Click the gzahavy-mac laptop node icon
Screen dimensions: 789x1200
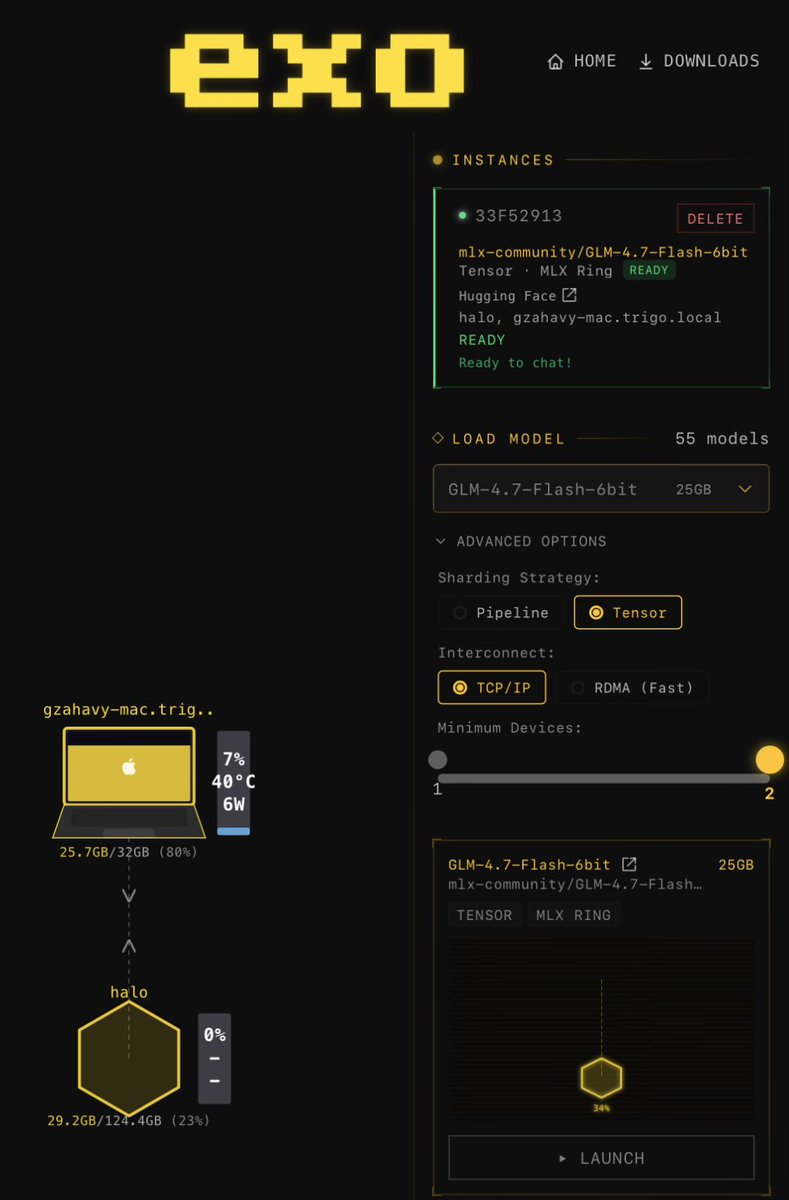(x=129, y=783)
